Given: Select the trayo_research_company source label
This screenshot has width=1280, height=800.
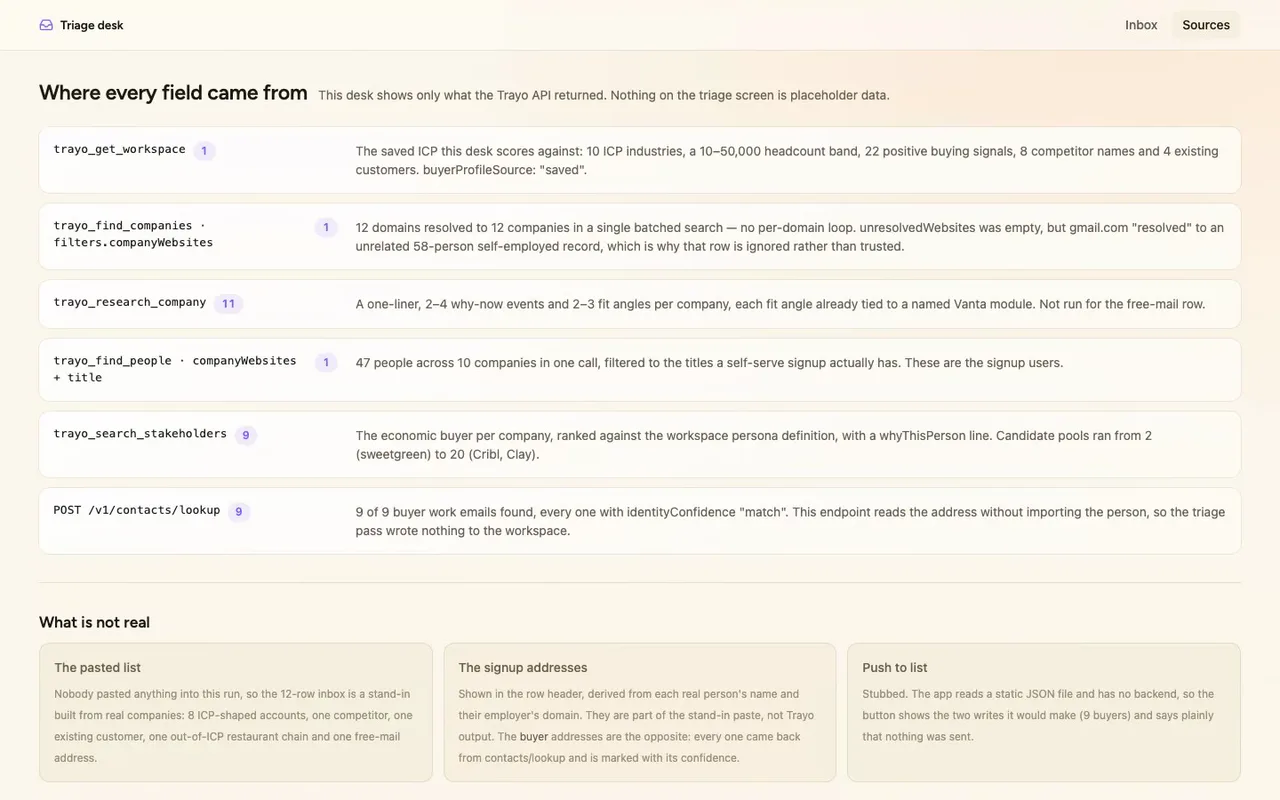Looking at the screenshot, I should pos(130,302).
